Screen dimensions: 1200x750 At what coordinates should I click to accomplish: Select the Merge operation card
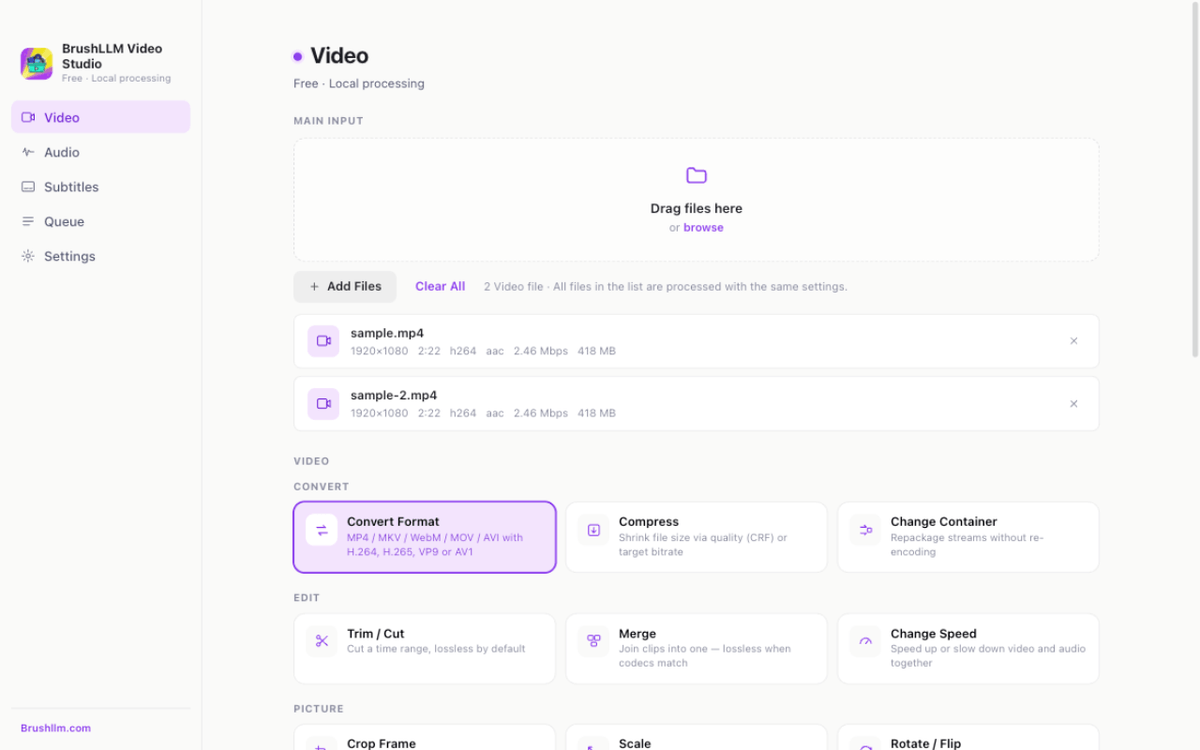click(x=696, y=649)
